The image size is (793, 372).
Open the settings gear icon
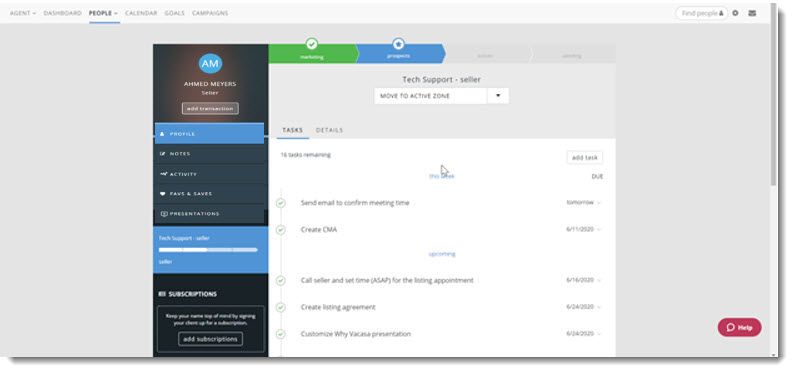735,13
